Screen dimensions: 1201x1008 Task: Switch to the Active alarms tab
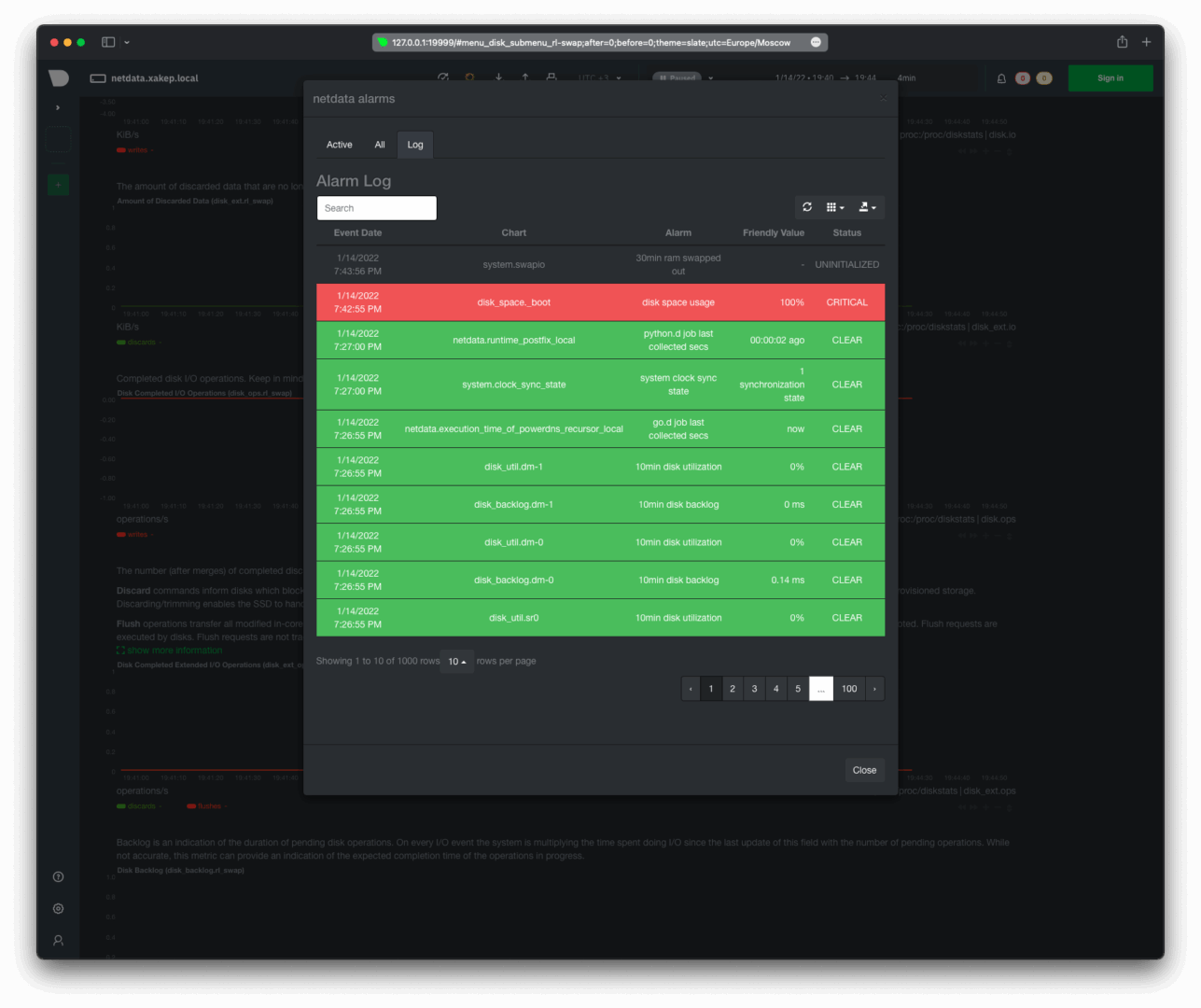click(340, 145)
